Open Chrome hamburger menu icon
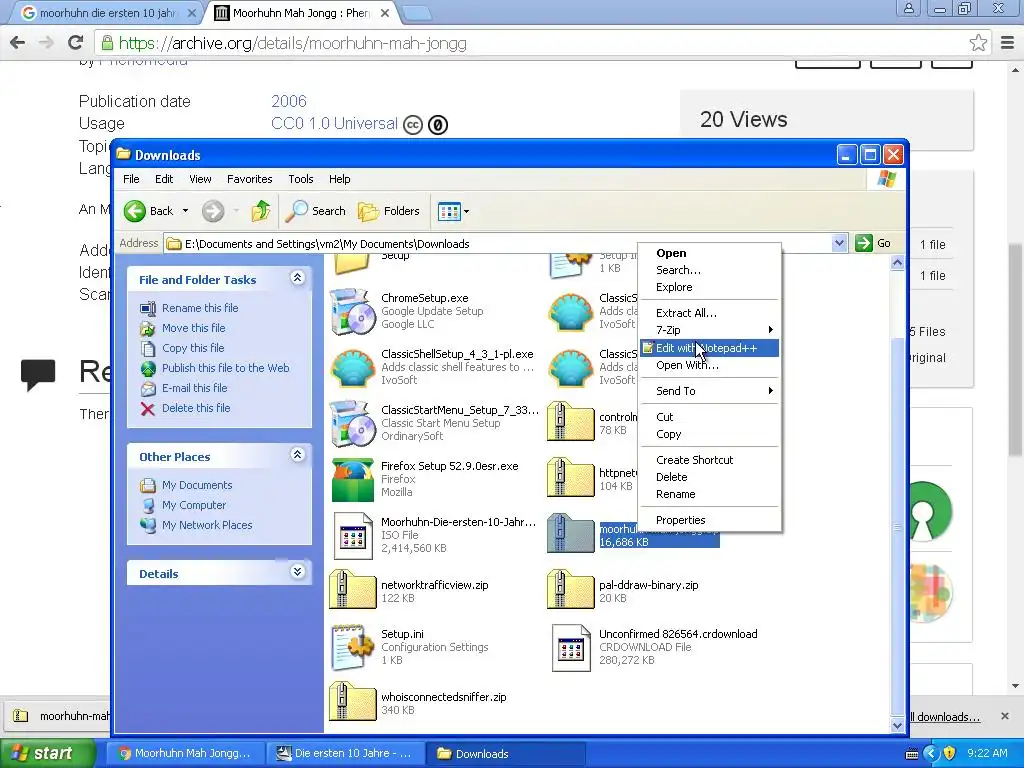Image resolution: width=1024 pixels, height=768 pixels. pos(1008,43)
